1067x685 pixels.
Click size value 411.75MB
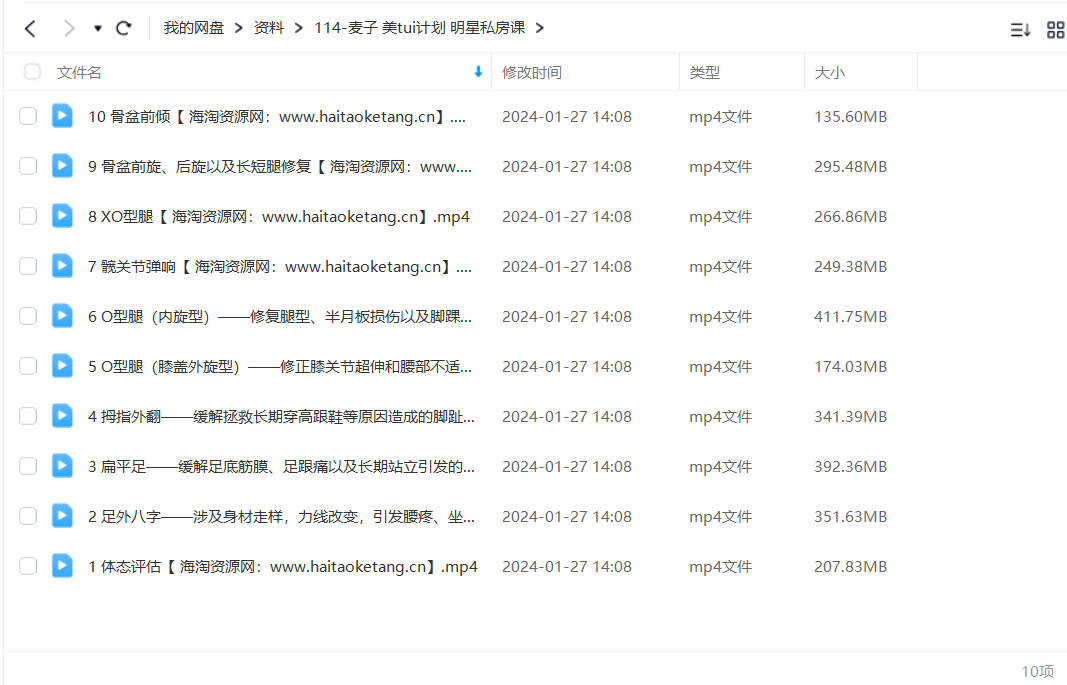tap(851, 316)
